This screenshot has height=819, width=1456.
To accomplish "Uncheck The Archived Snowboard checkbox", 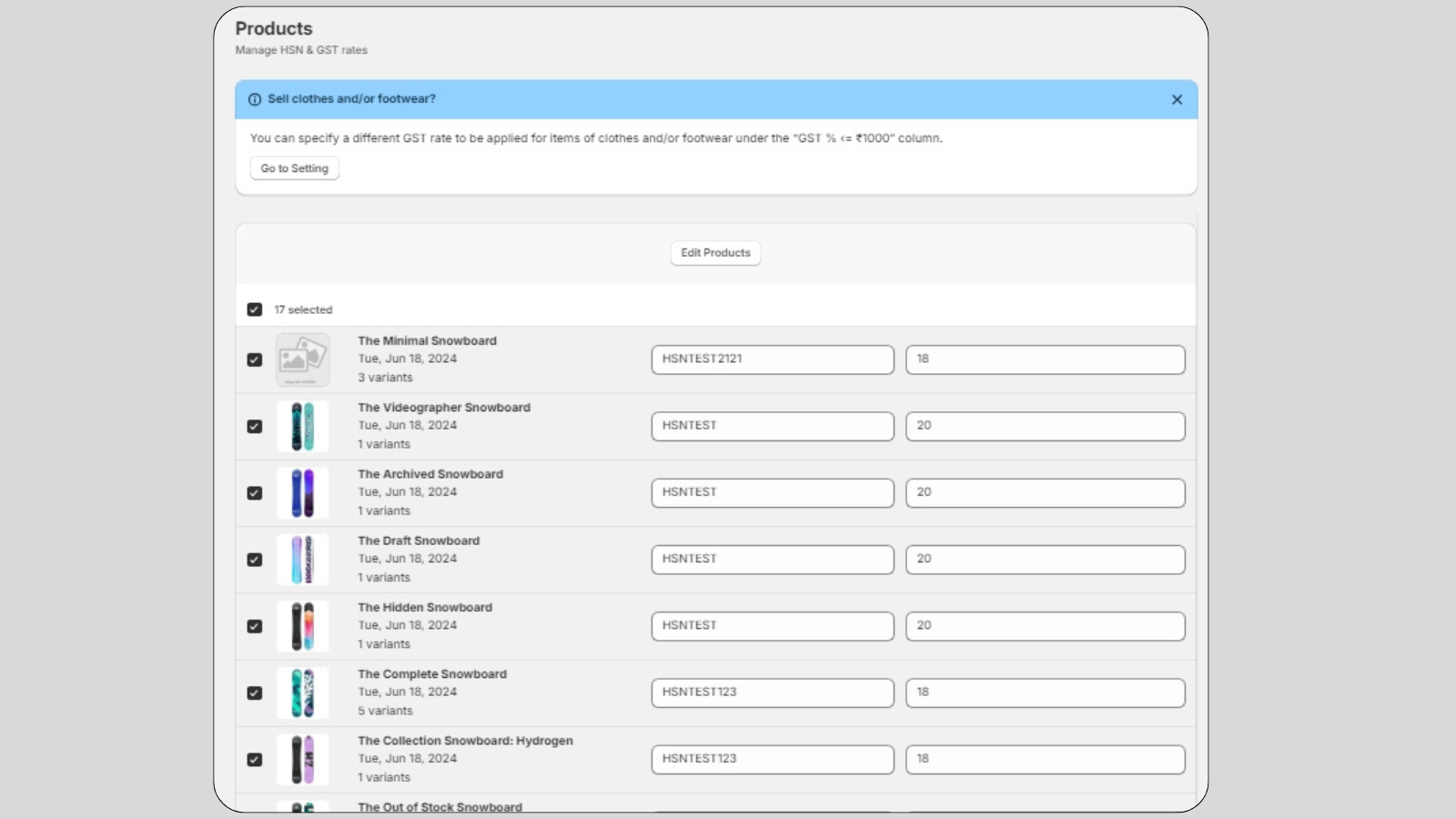I will pyautogui.click(x=255, y=492).
